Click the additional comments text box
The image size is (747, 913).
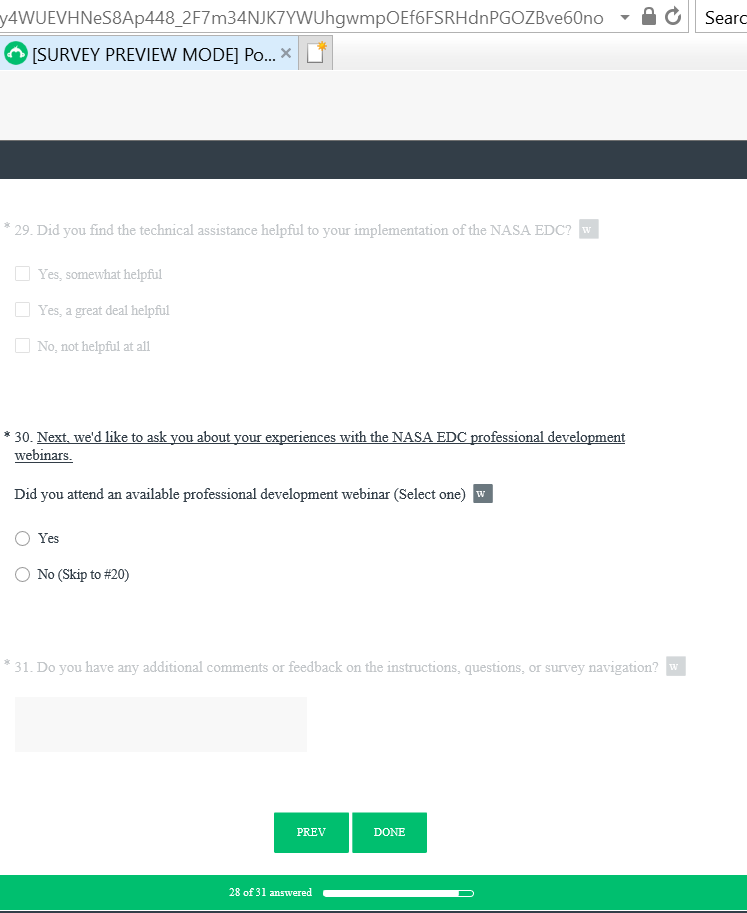click(x=160, y=724)
